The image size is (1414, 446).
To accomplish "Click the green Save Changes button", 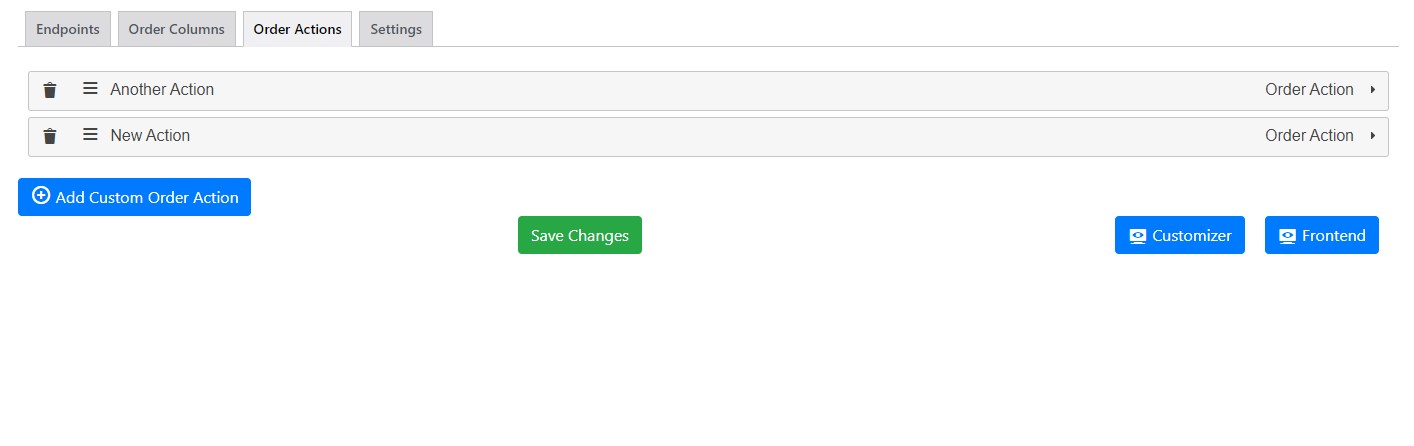I will (x=580, y=235).
